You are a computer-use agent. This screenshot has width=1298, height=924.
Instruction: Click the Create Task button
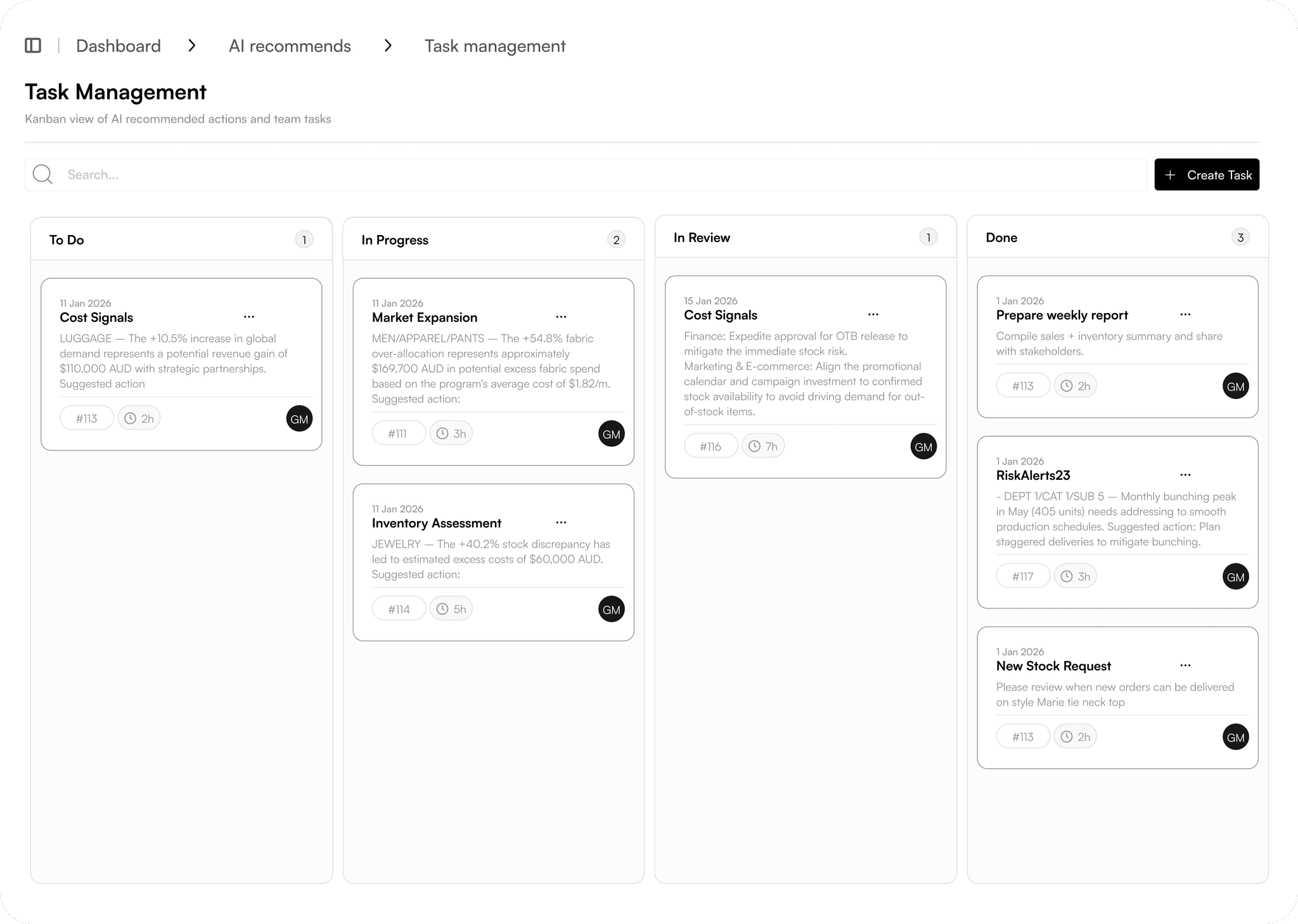click(x=1206, y=174)
